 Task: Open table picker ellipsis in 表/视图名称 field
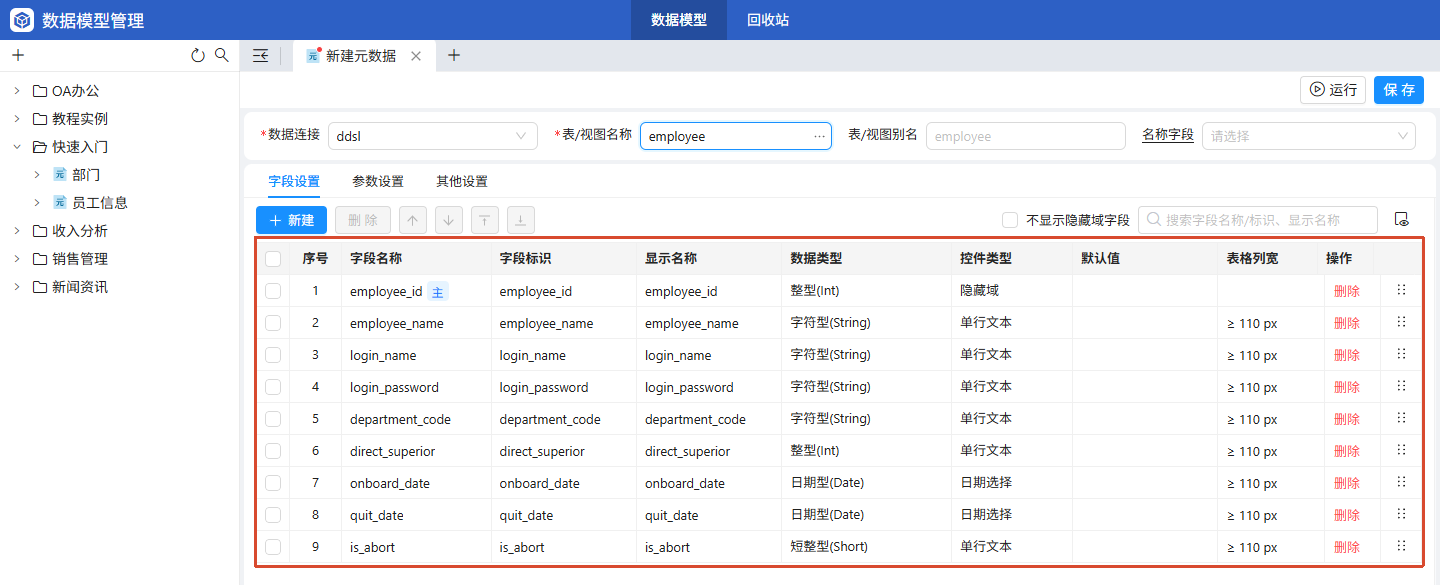tap(820, 136)
